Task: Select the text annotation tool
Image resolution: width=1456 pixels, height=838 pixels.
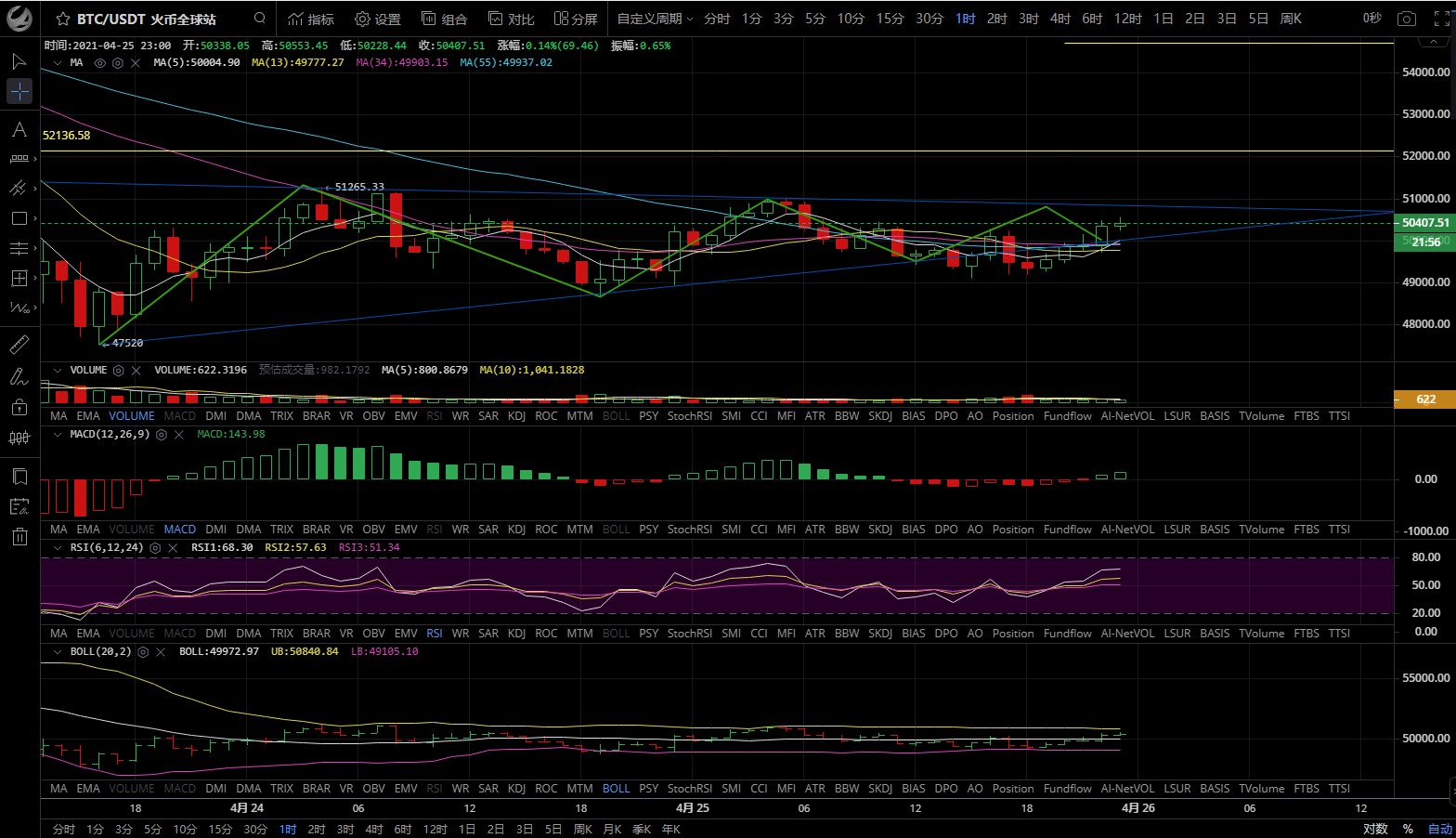Action: point(19,130)
